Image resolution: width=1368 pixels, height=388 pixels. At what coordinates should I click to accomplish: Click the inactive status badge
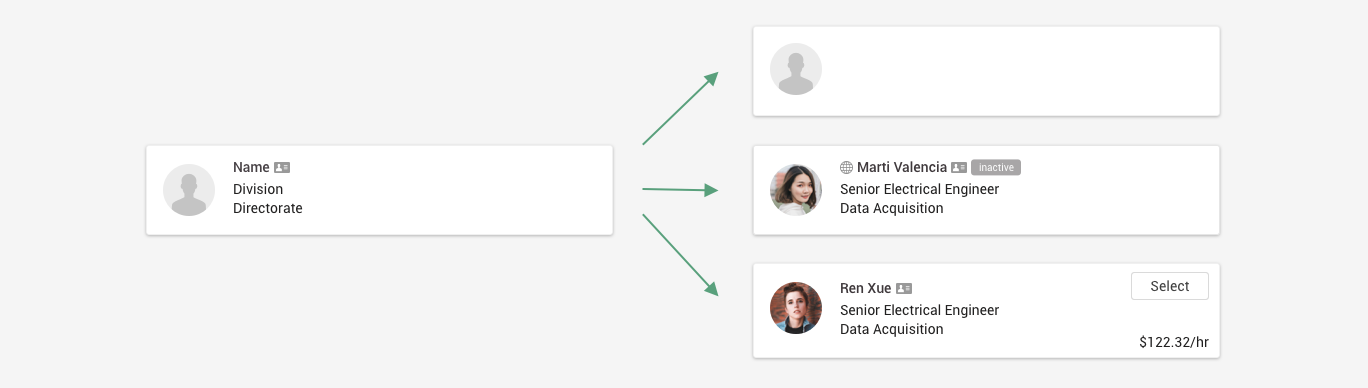click(x=996, y=168)
